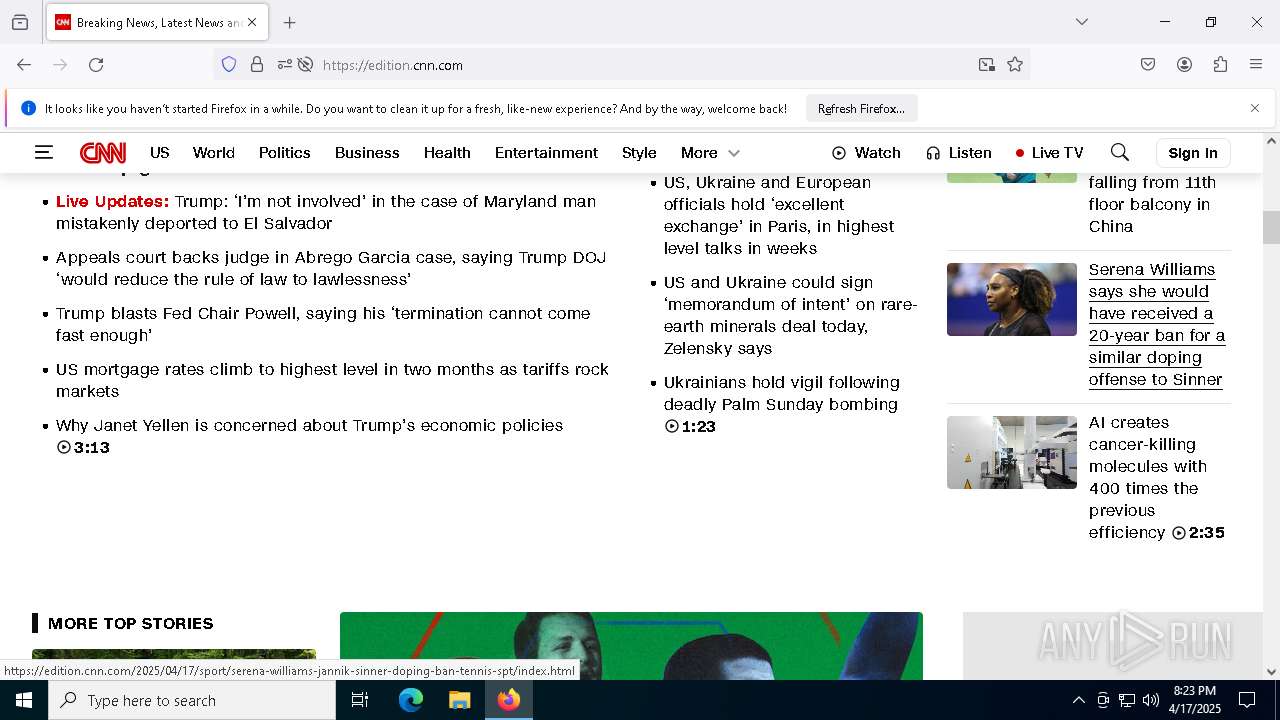Viewport: 1280px width, 720px height.
Task: Open the World section
Action: pos(214,153)
